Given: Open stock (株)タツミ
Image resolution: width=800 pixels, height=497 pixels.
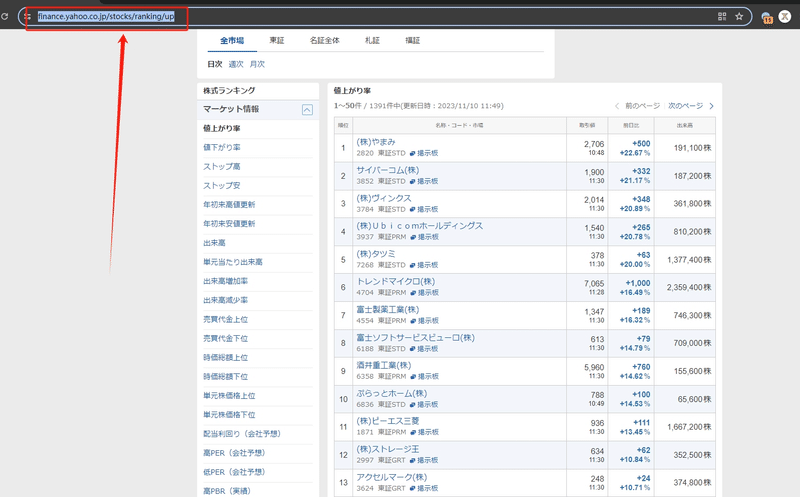Looking at the screenshot, I should click(x=376, y=254).
